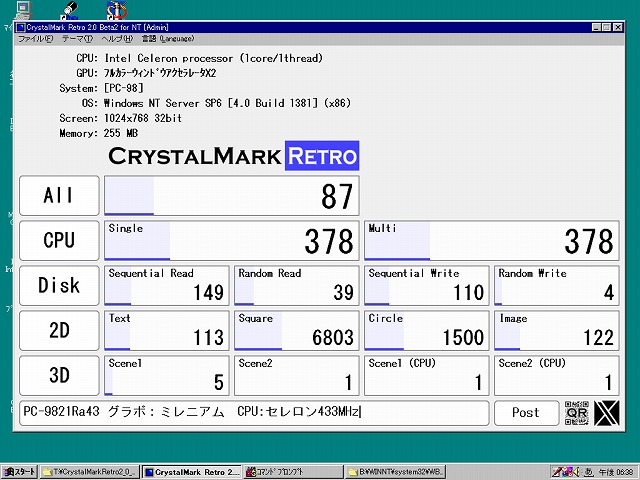Click the All score bar showing 87
This screenshot has width=640, height=480.
[232, 196]
